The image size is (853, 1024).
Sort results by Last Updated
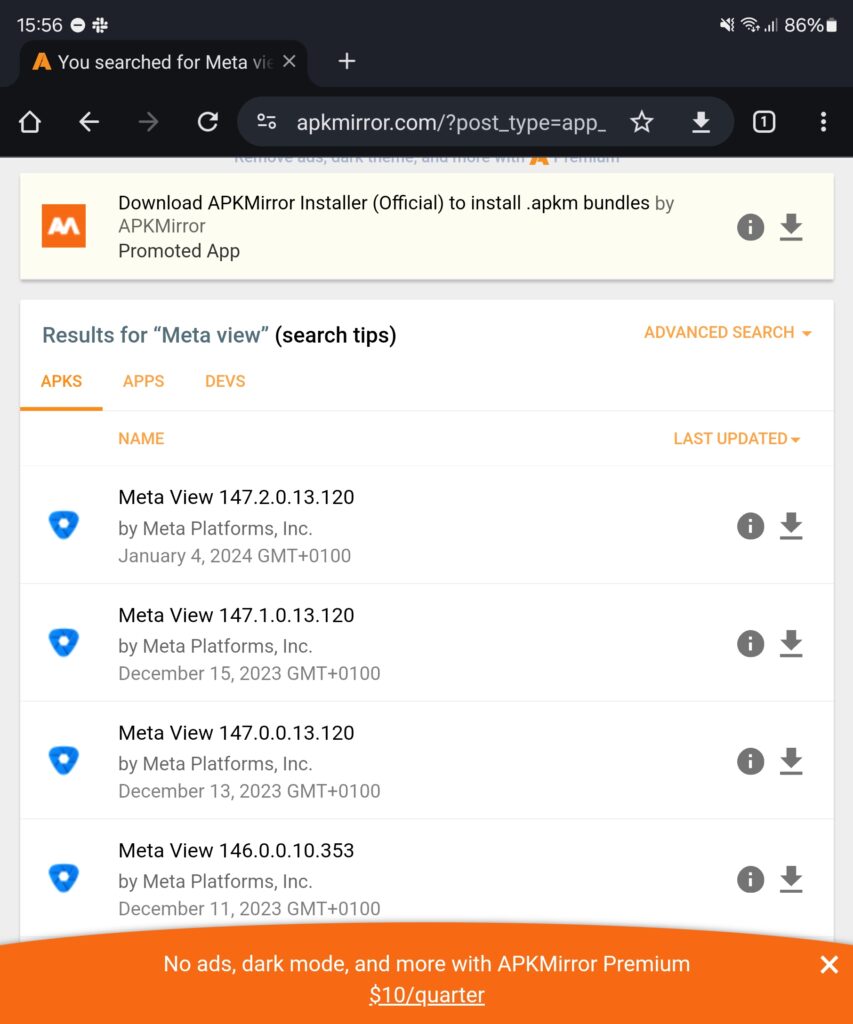coord(736,439)
